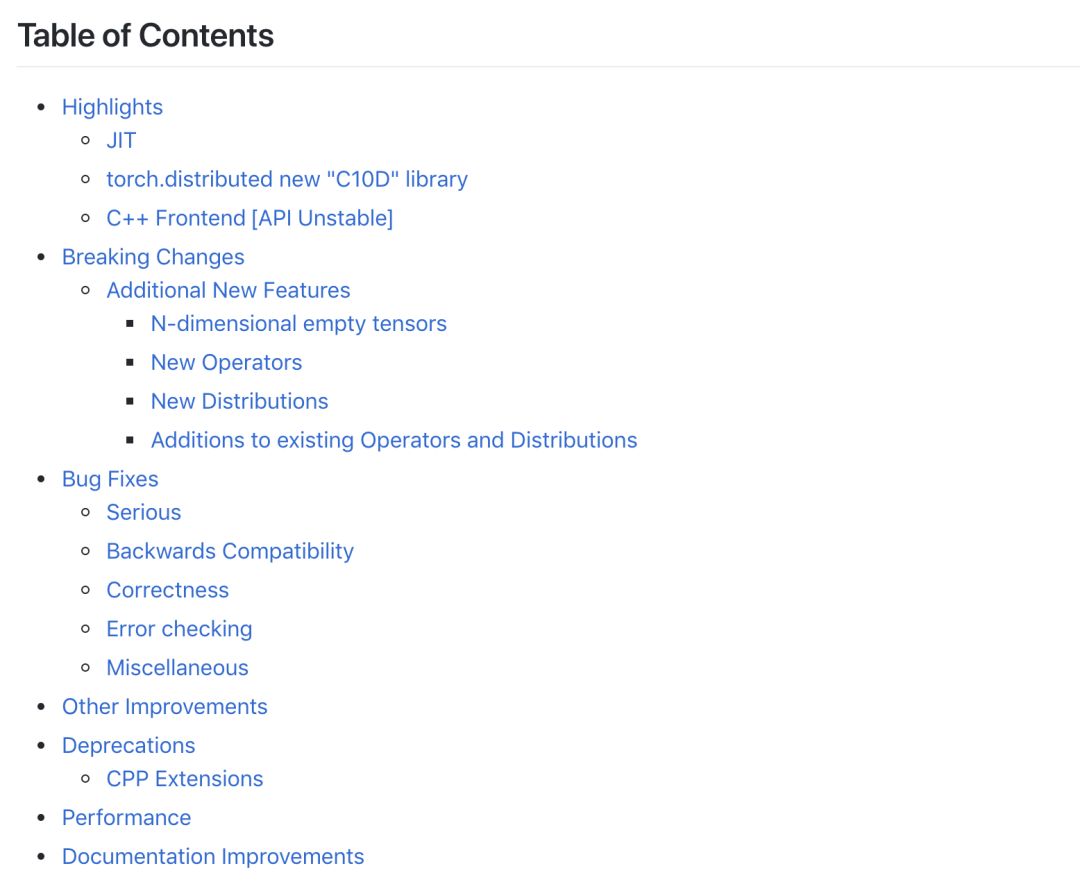
Task: Navigate to Additional New Features
Action: coord(228,290)
